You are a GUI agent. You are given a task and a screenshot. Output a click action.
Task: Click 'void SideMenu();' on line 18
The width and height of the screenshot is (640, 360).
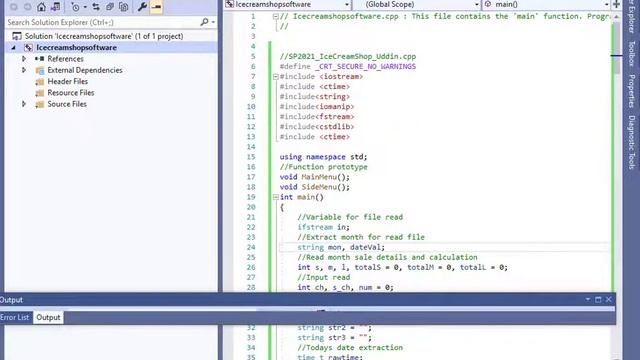coord(315,187)
